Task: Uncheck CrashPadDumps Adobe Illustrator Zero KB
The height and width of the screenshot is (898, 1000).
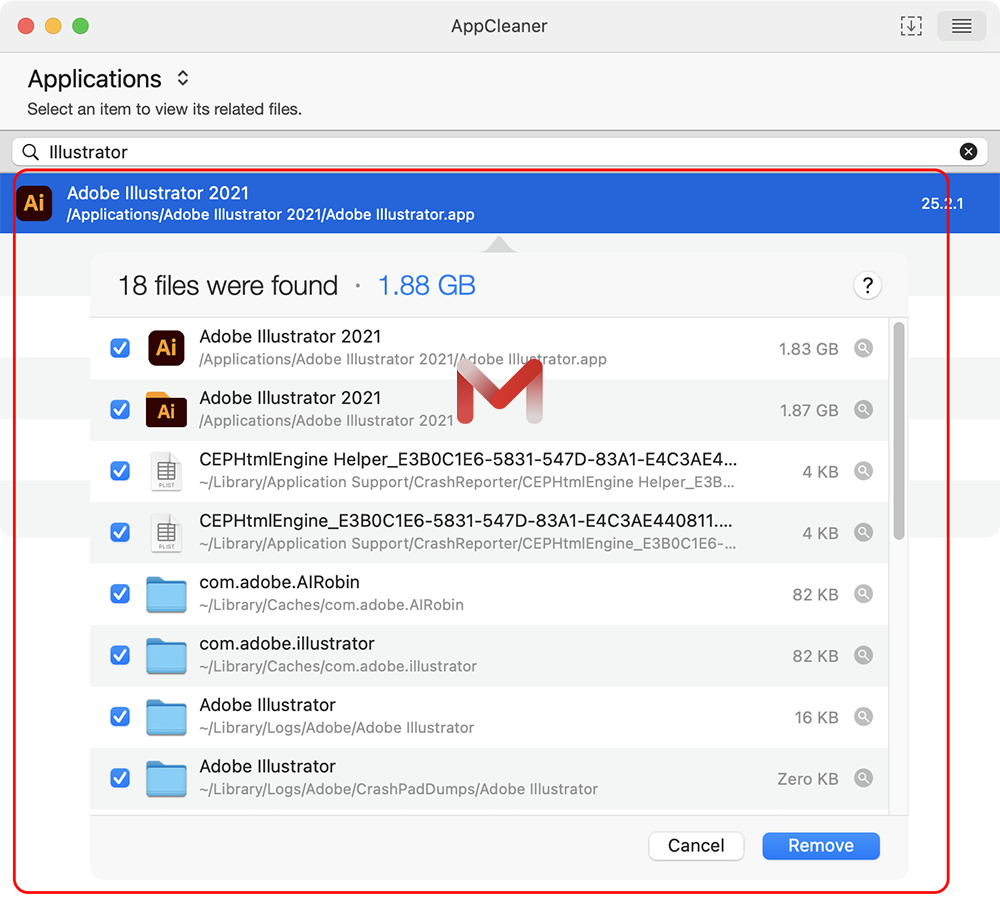Action: pyautogui.click(x=120, y=778)
